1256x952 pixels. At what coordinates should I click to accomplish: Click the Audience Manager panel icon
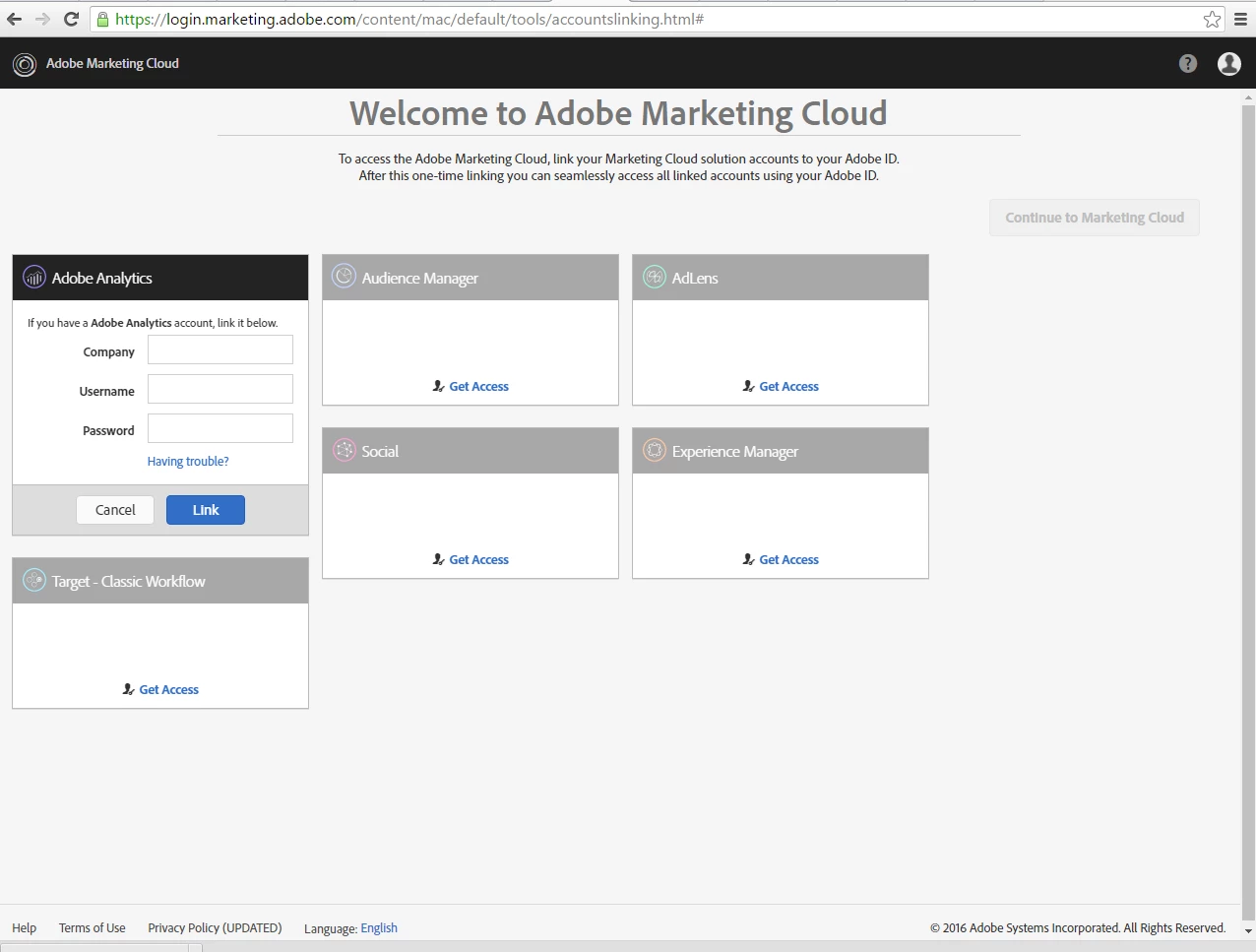click(x=344, y=277)
